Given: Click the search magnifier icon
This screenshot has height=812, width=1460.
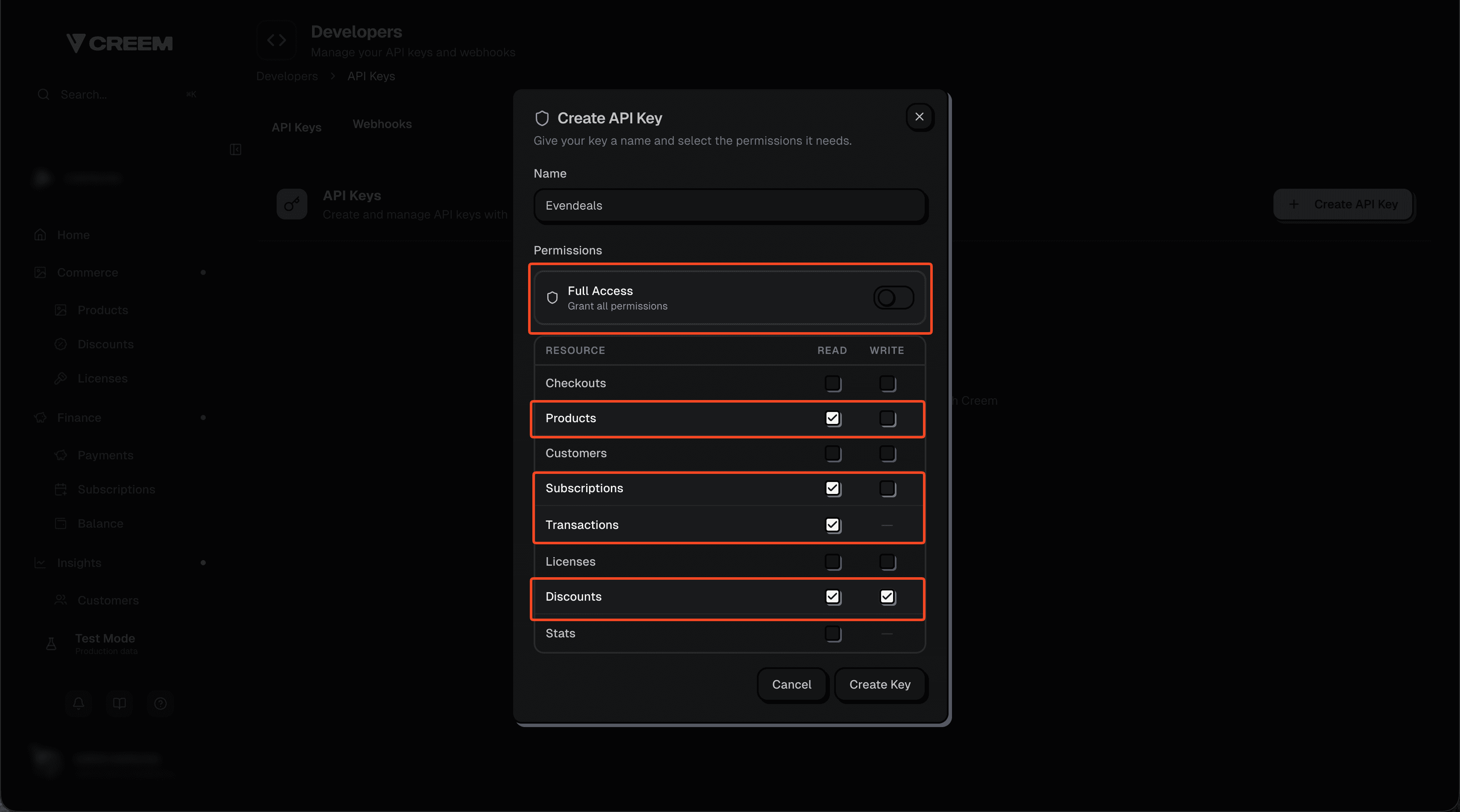Looking at the screenshot, I should pos(44,94).
